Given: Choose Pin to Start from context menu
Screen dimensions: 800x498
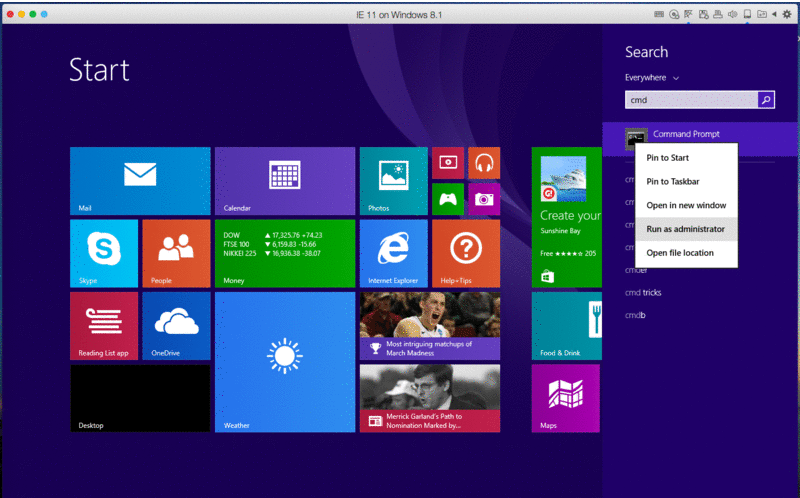Looking at the screenshot, I should 686,158.
